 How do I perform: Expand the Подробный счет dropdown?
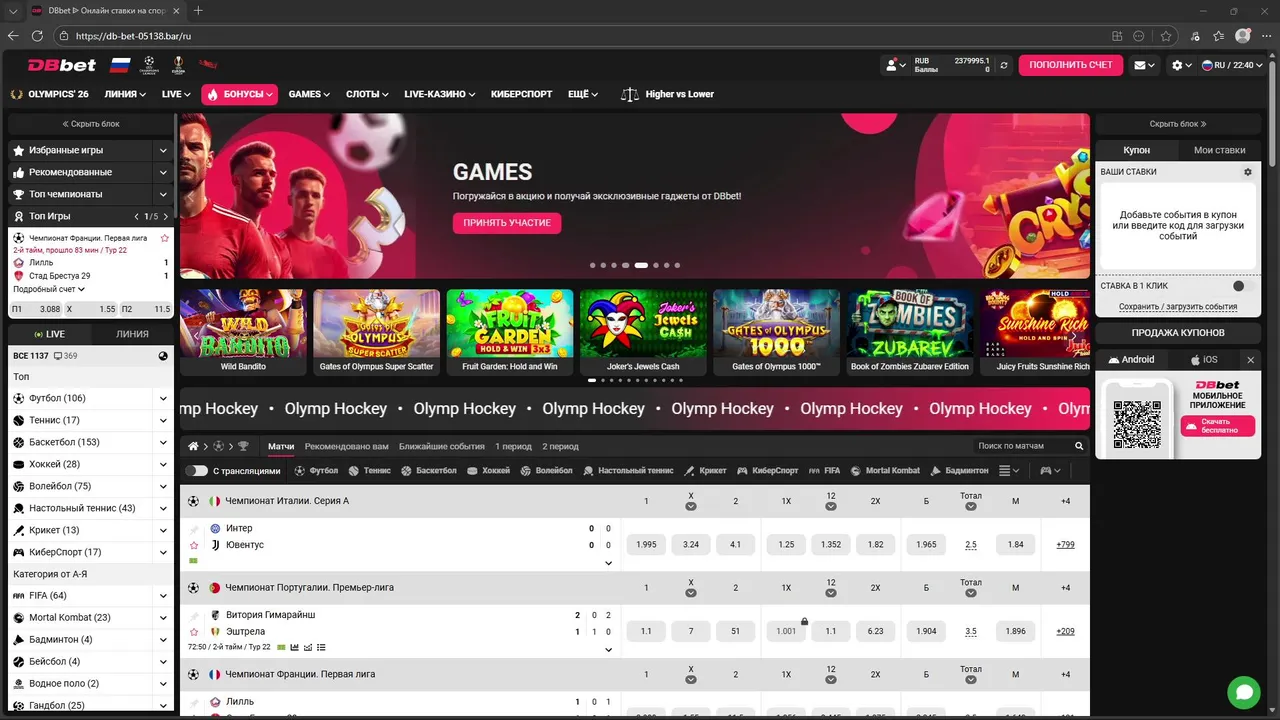click(x=49, y=289)
